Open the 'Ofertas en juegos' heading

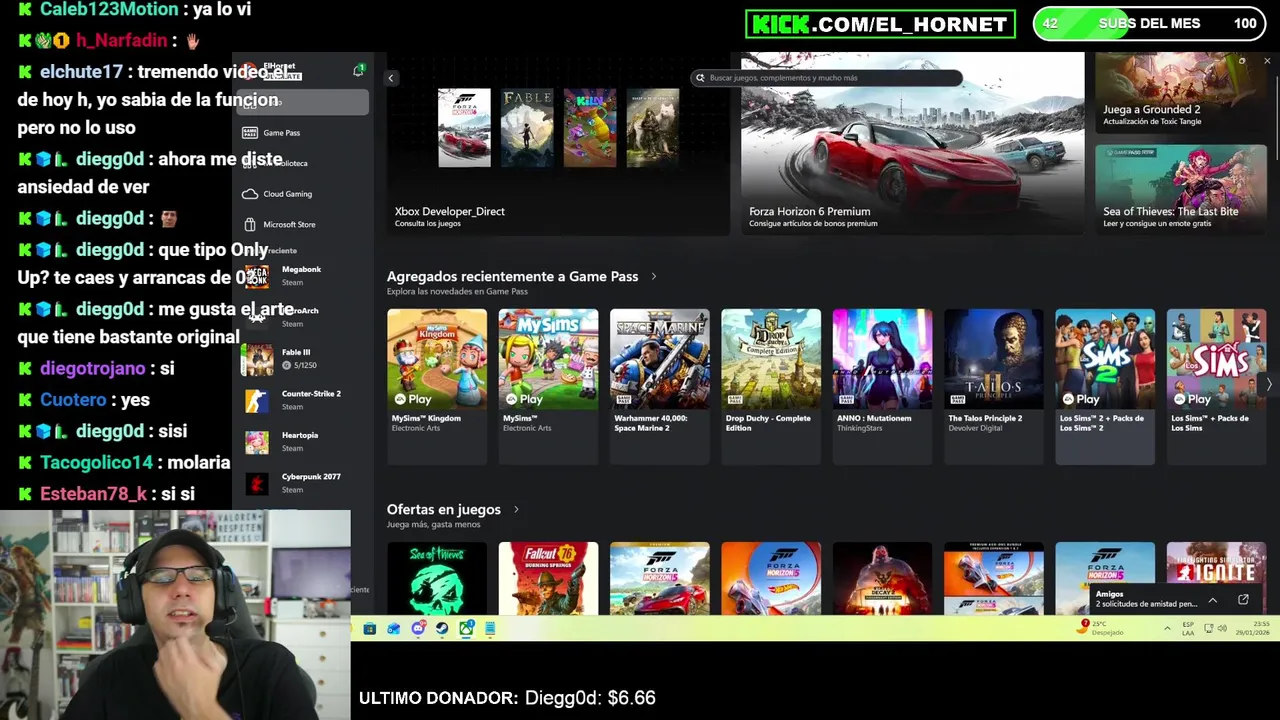click(443, 510)
